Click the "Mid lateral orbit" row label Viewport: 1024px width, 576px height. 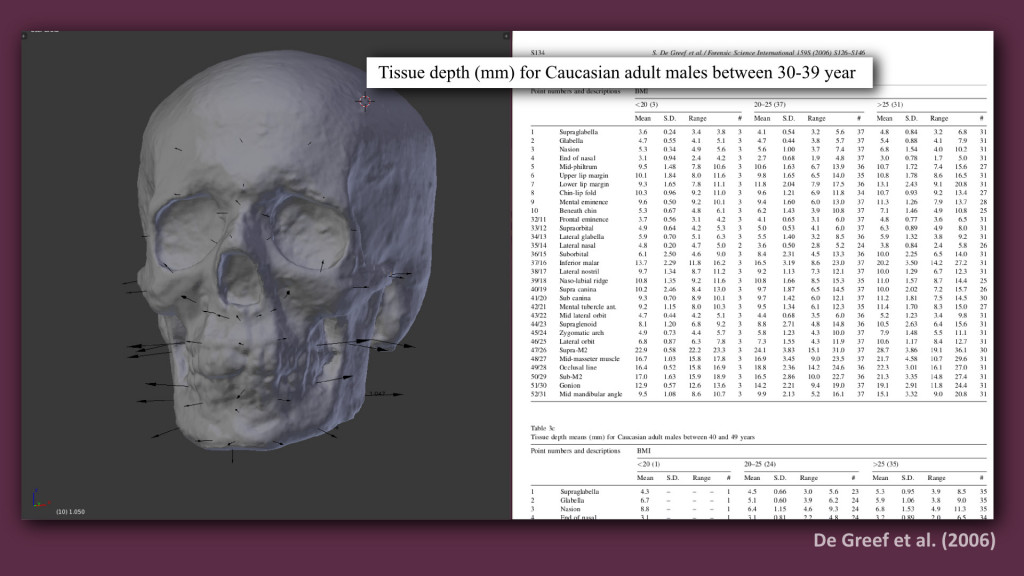pos(583,315)
